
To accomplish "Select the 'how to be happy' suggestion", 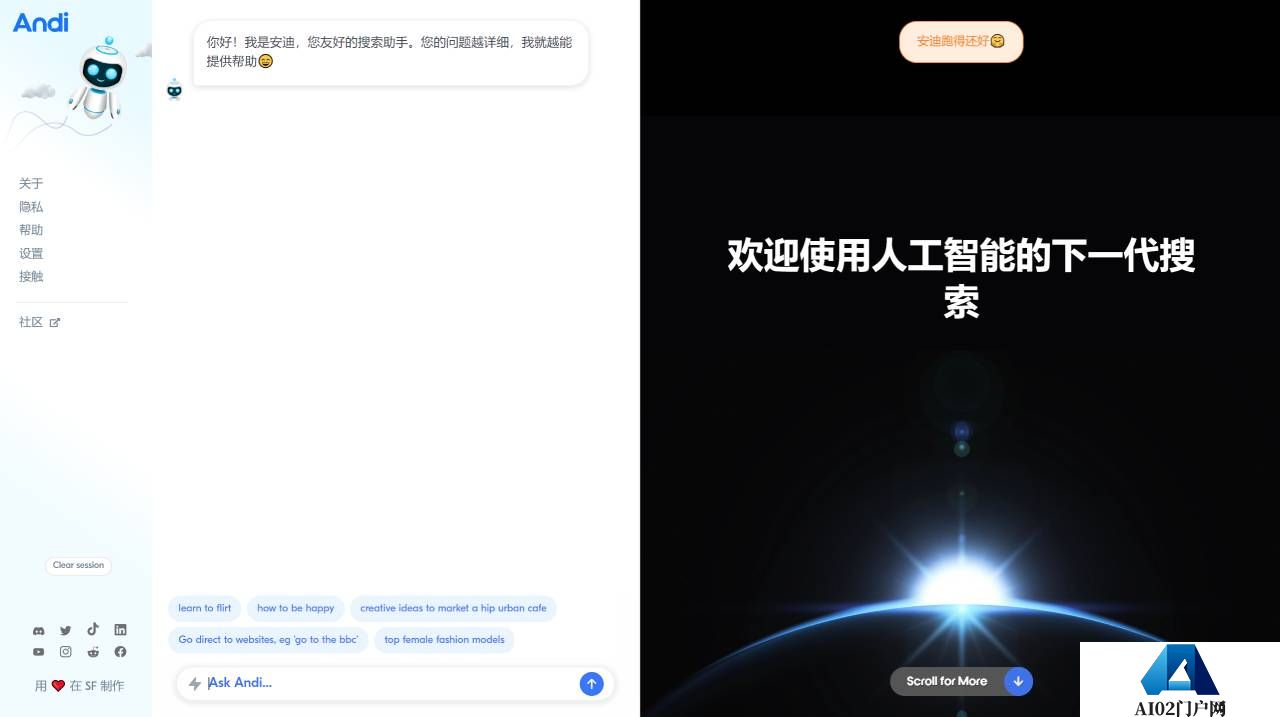I will [x=296, y=608].
